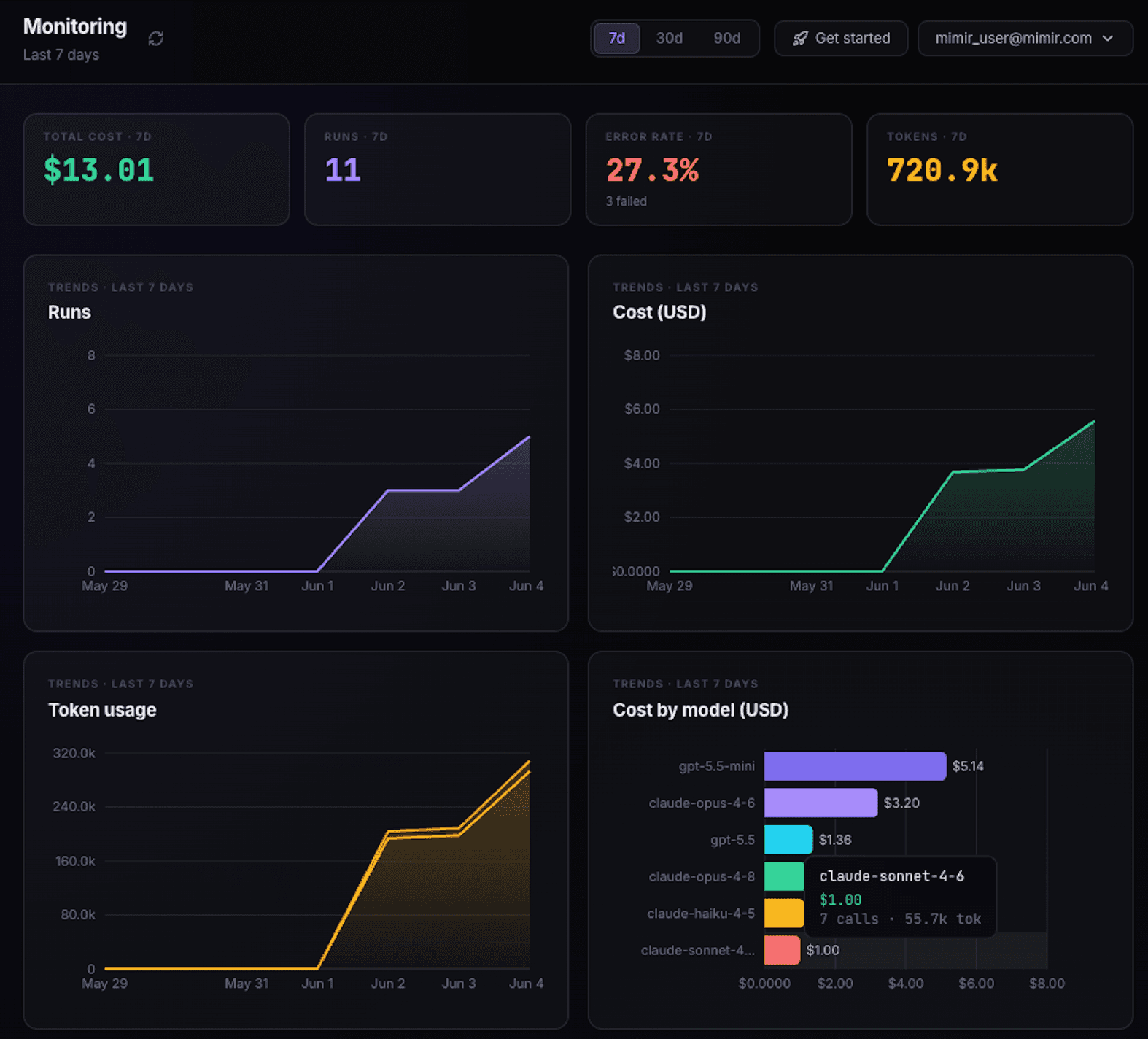Click the Runs 11 value
1148x1039 pixels.
tap(343, 170)
